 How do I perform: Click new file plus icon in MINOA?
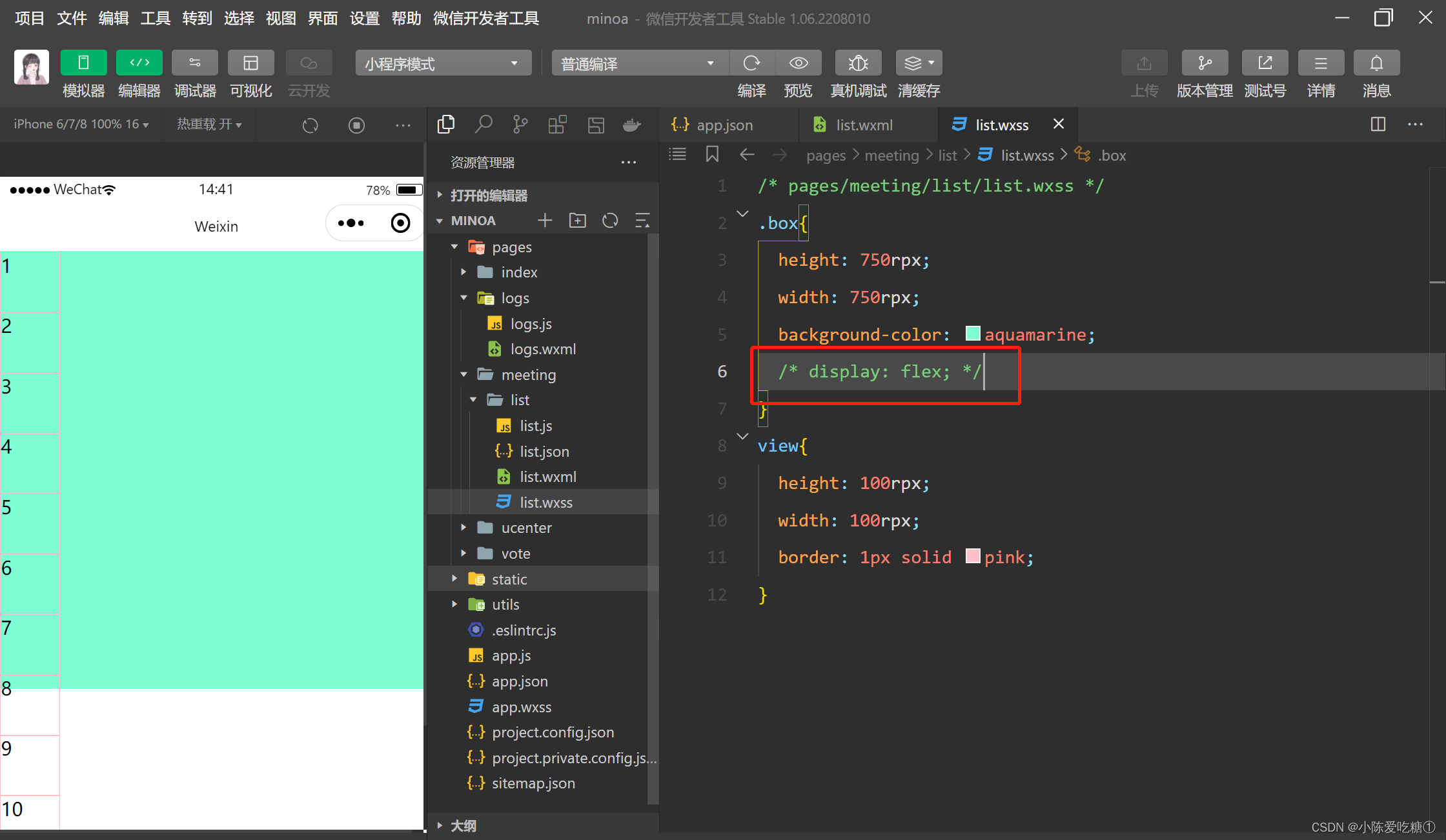[545, 221]
